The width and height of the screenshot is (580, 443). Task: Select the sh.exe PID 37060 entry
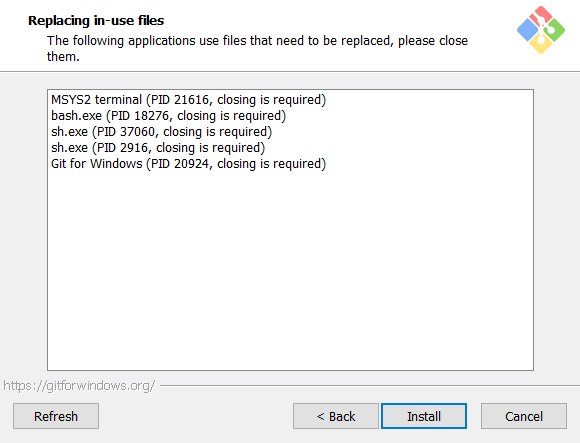[x=161, y=132]
